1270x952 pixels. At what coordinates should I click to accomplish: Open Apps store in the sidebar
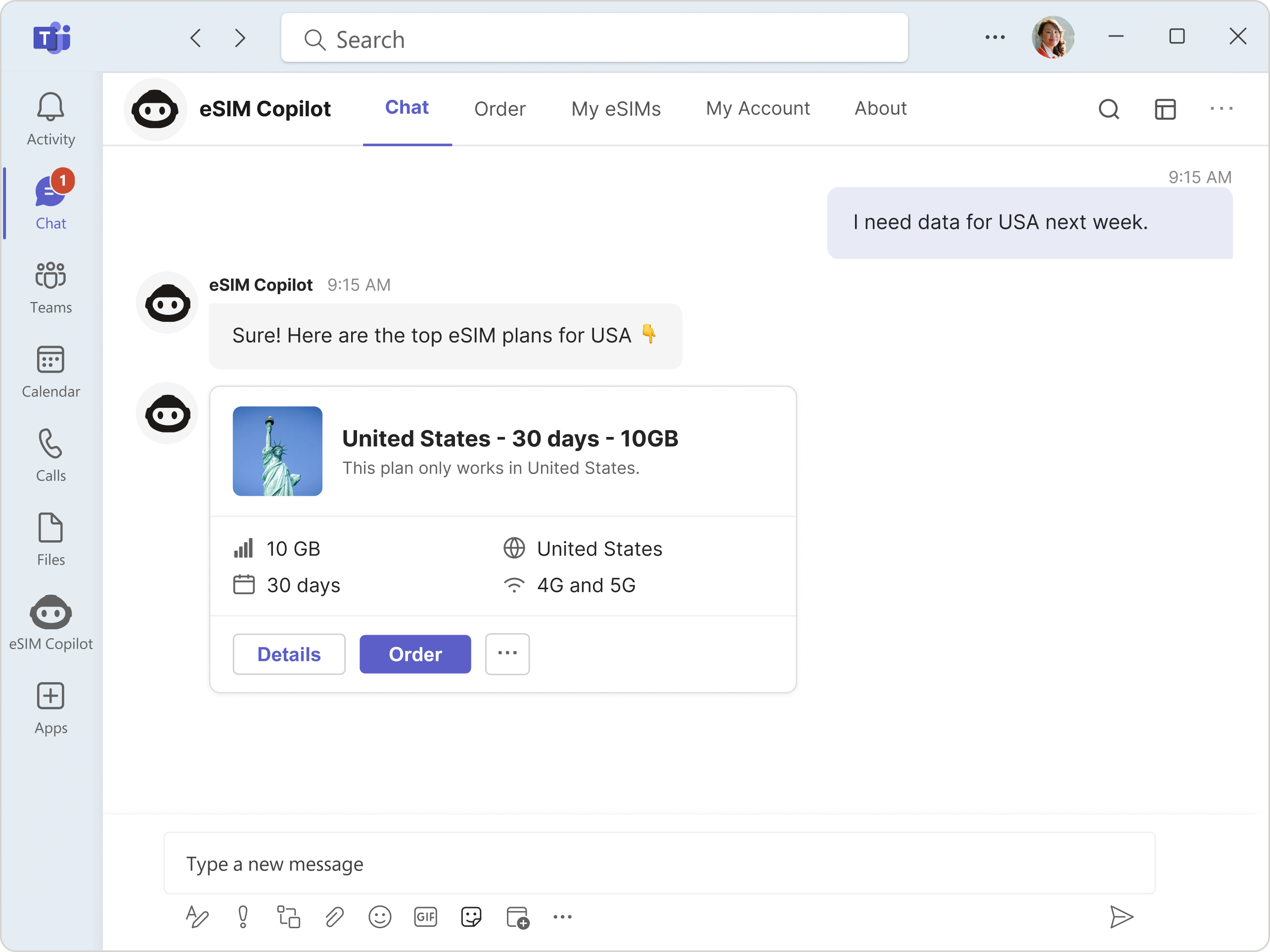point(50,708)
